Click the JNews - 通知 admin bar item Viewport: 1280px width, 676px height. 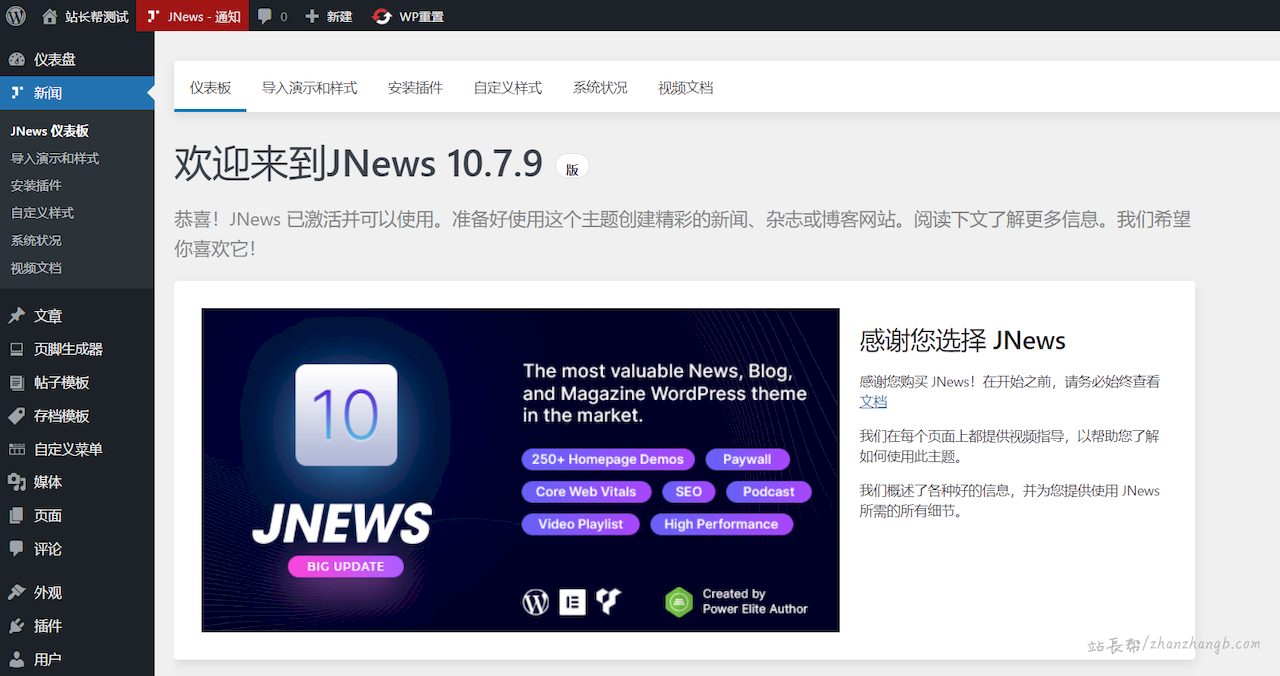(204, 16)
